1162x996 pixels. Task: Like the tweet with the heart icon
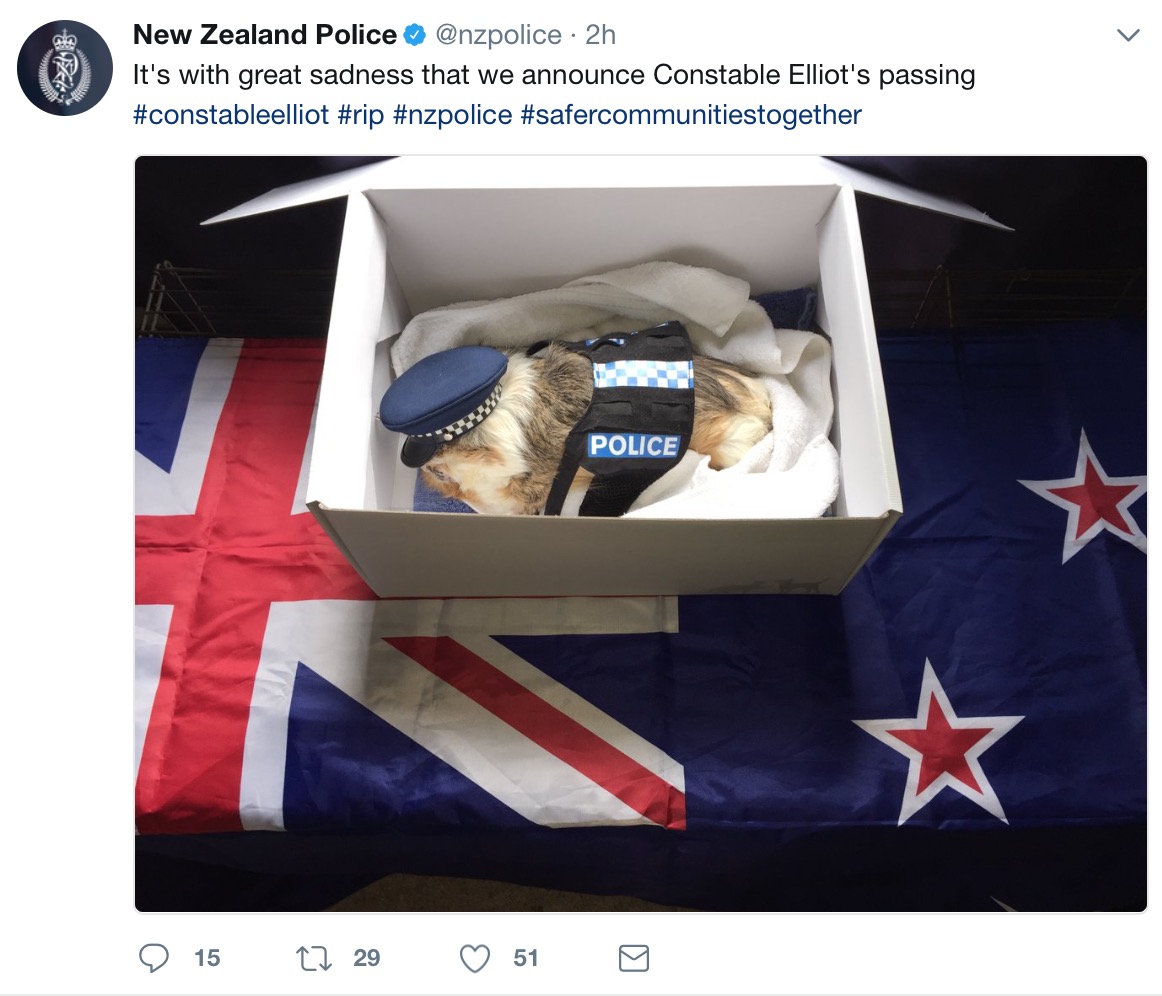point(475,958)
